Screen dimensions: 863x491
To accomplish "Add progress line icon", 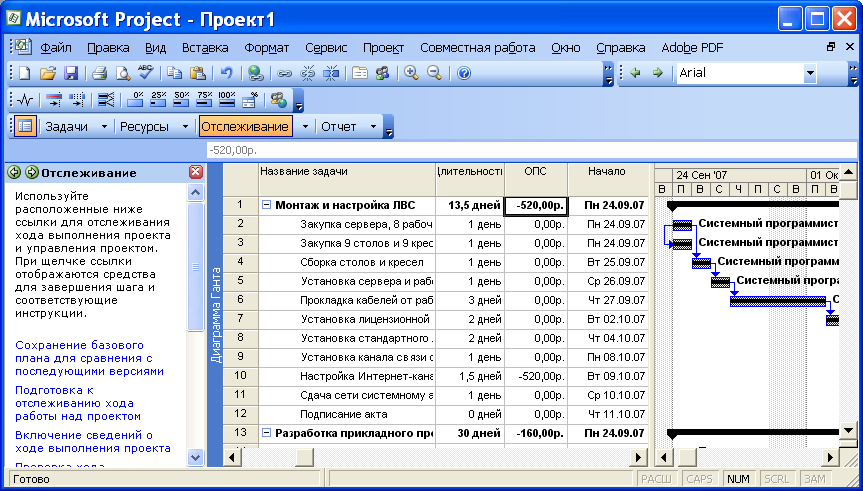I will pyautogui.click(x=105, y=100).
